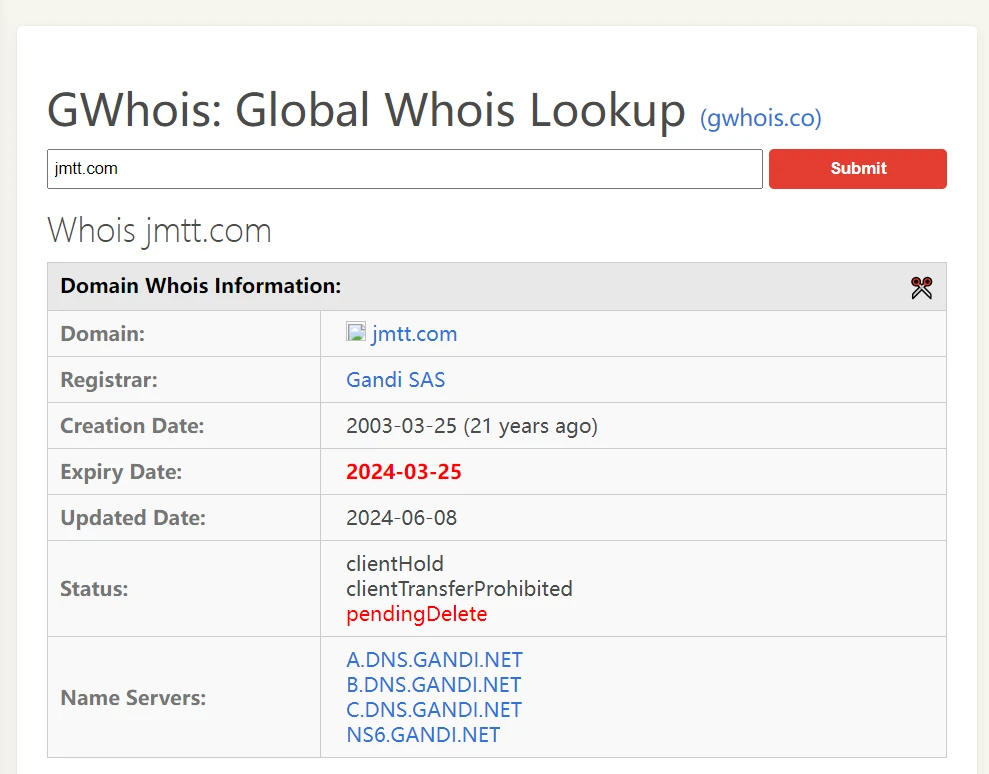Click the red expiry date 2024-03-25
The width and height of the screenshot is (989, 774).
(x=403, y=472)
